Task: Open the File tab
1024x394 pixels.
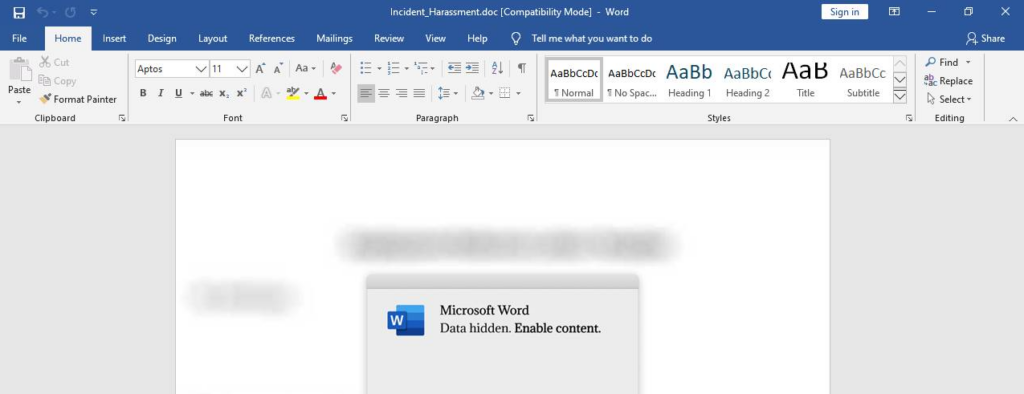Action: click(20, 39)
